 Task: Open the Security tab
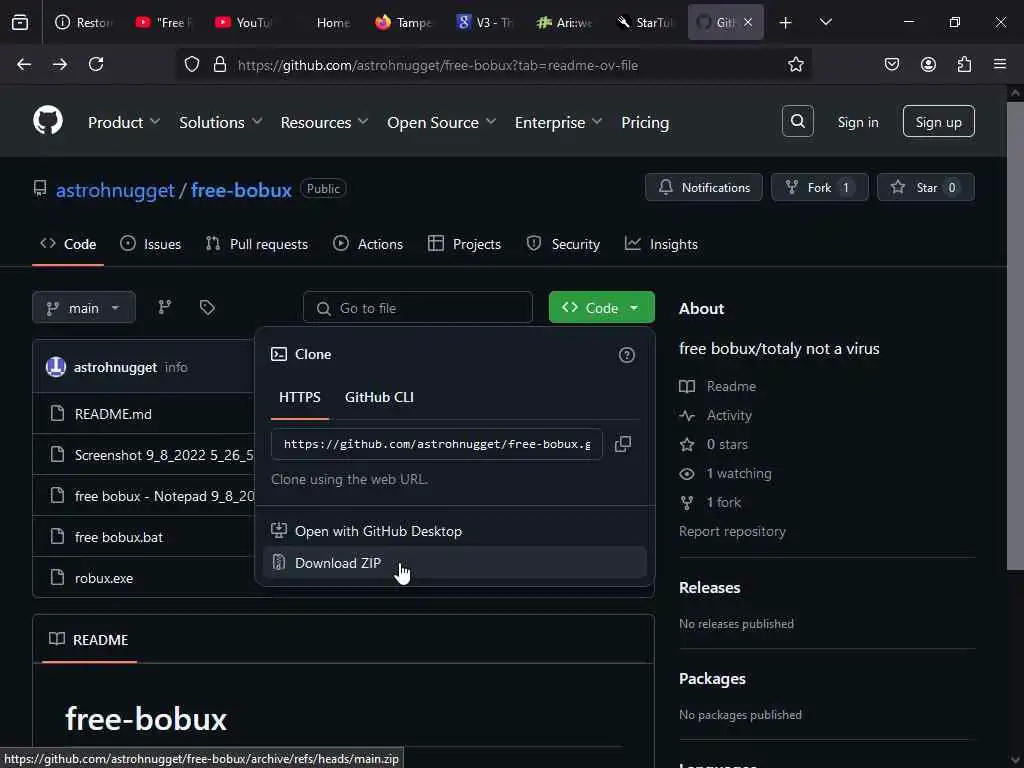tap(563, 244)
